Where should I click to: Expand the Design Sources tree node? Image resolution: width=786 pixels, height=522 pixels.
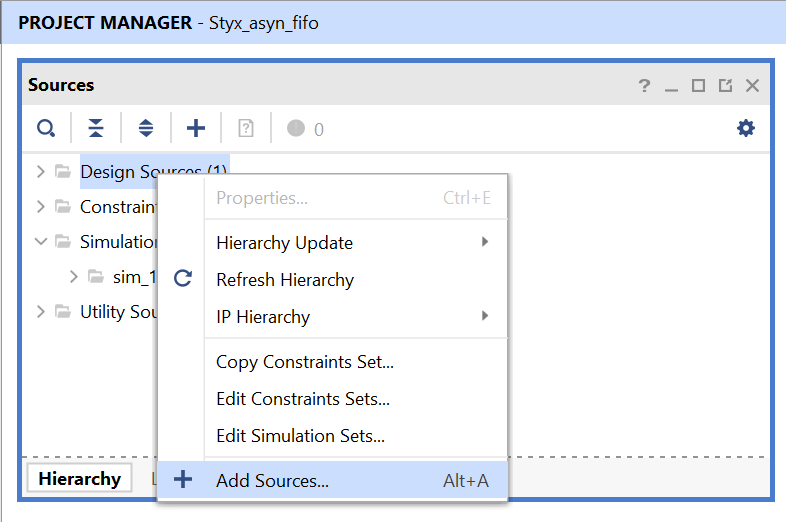[x=40, y=171]
